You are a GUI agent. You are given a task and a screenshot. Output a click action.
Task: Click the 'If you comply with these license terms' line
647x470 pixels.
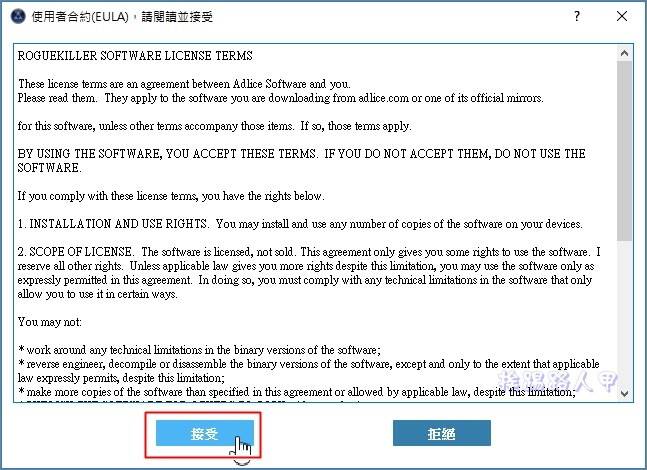(171, 196)
